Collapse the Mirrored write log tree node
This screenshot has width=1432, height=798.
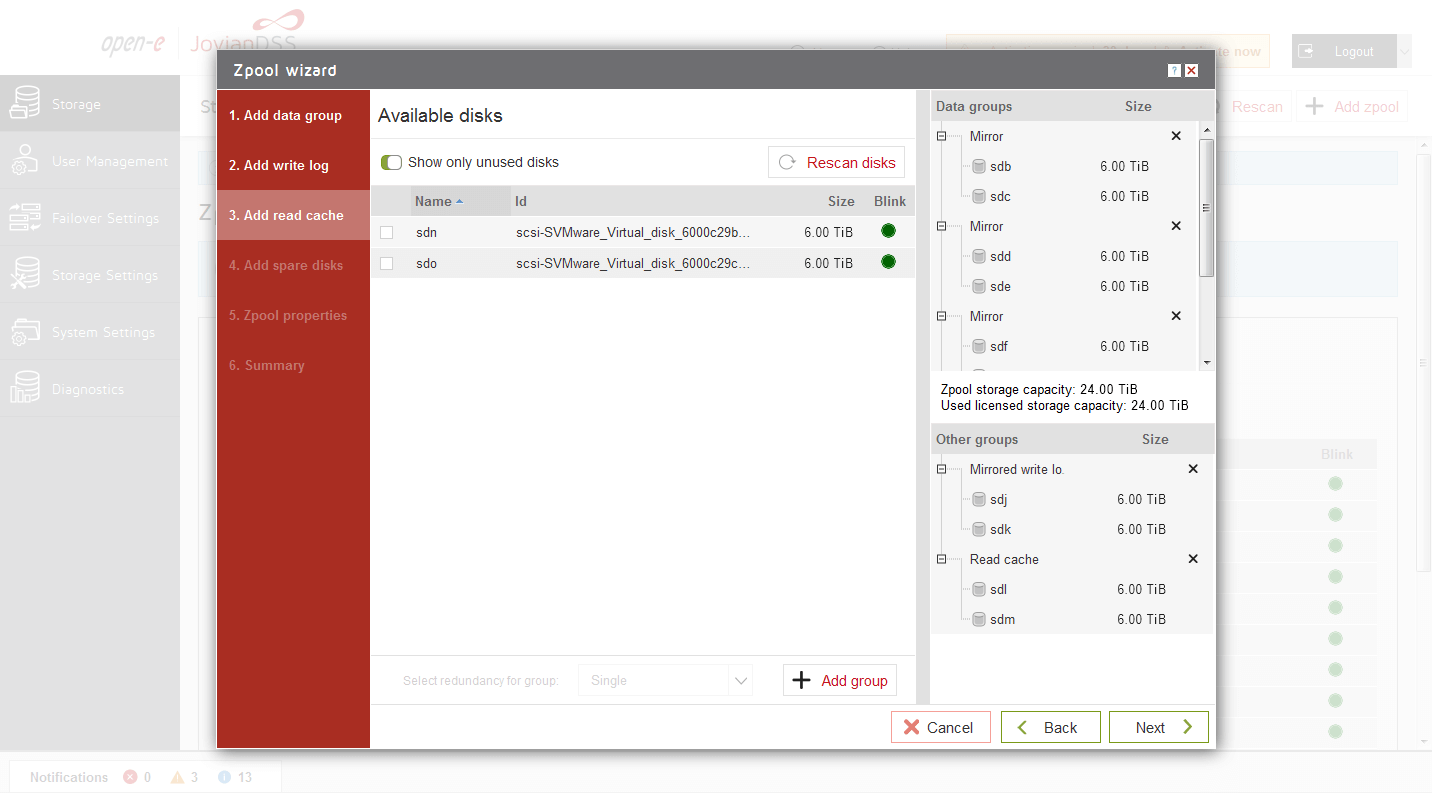[942, 469]
